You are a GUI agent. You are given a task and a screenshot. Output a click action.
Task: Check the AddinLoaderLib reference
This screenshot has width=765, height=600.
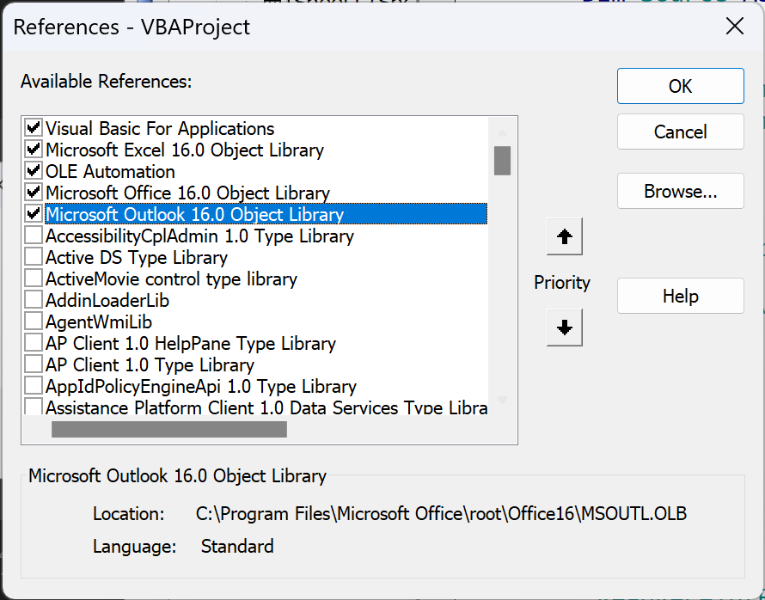point(34,300)
